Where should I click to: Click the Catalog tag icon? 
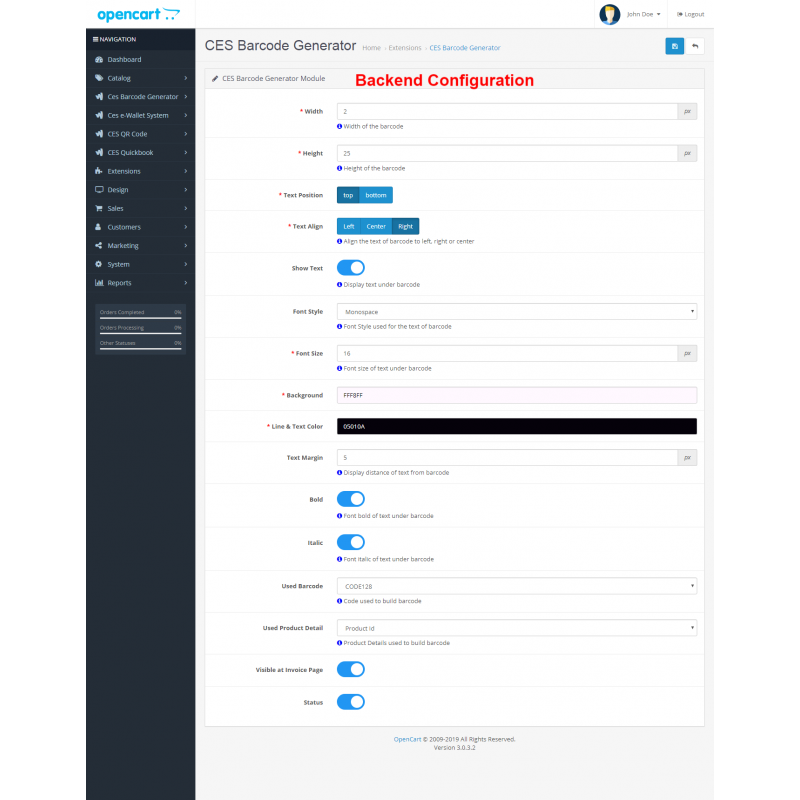99,78
